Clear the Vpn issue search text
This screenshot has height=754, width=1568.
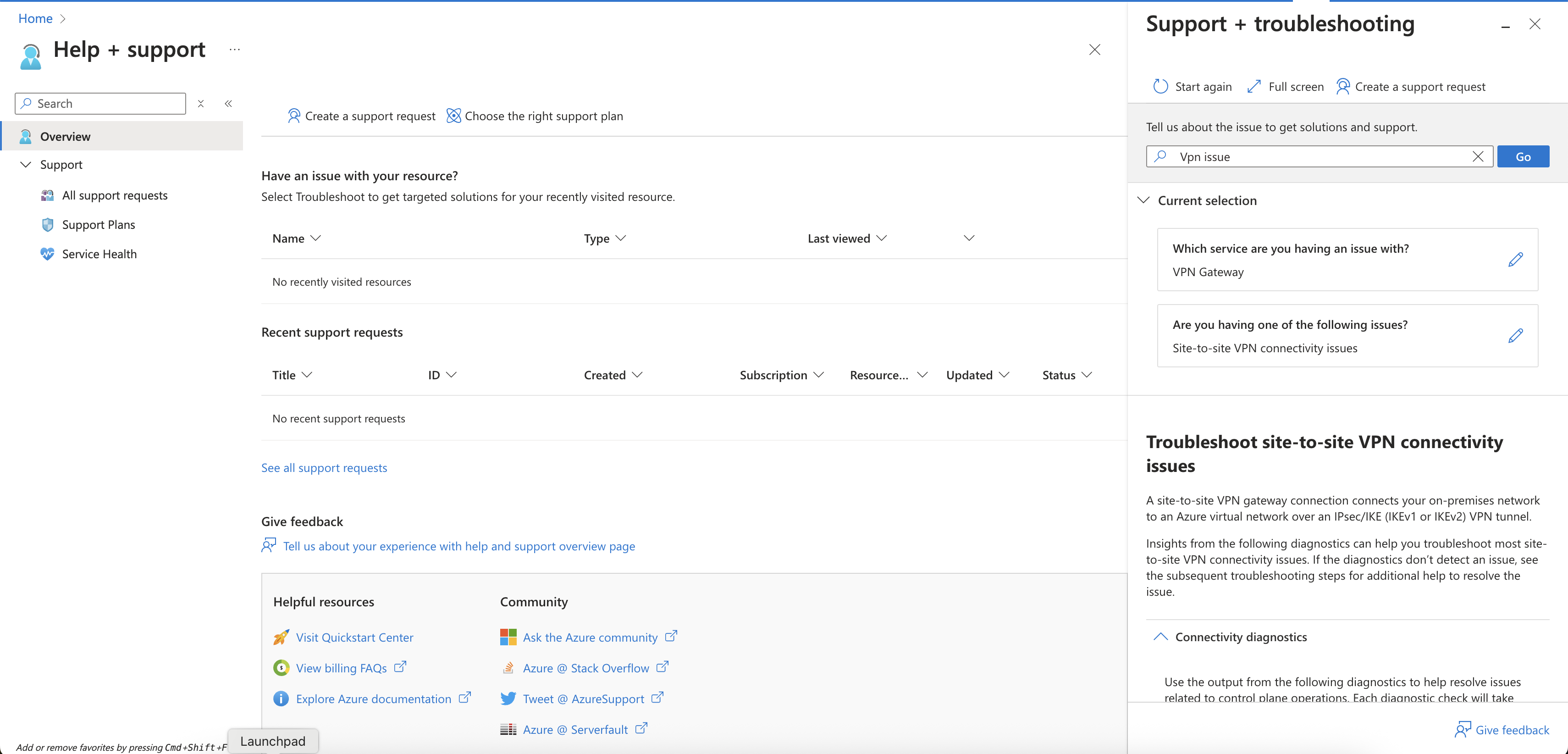pos(1477,156)
